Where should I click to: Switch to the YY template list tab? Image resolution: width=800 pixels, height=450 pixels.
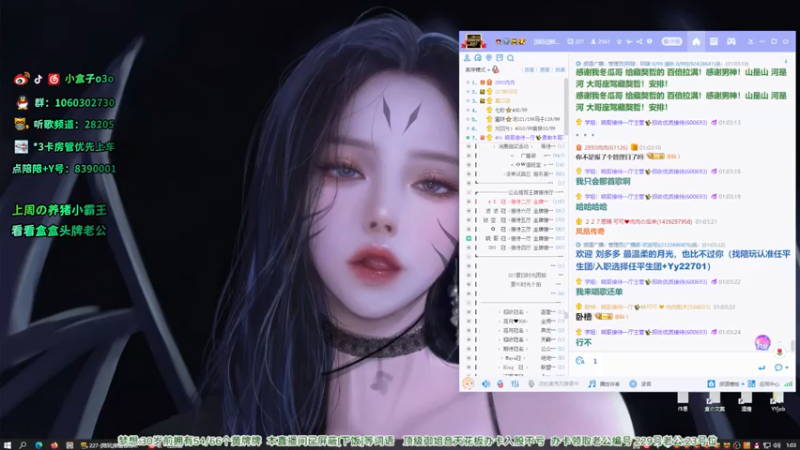pos(714,42)
